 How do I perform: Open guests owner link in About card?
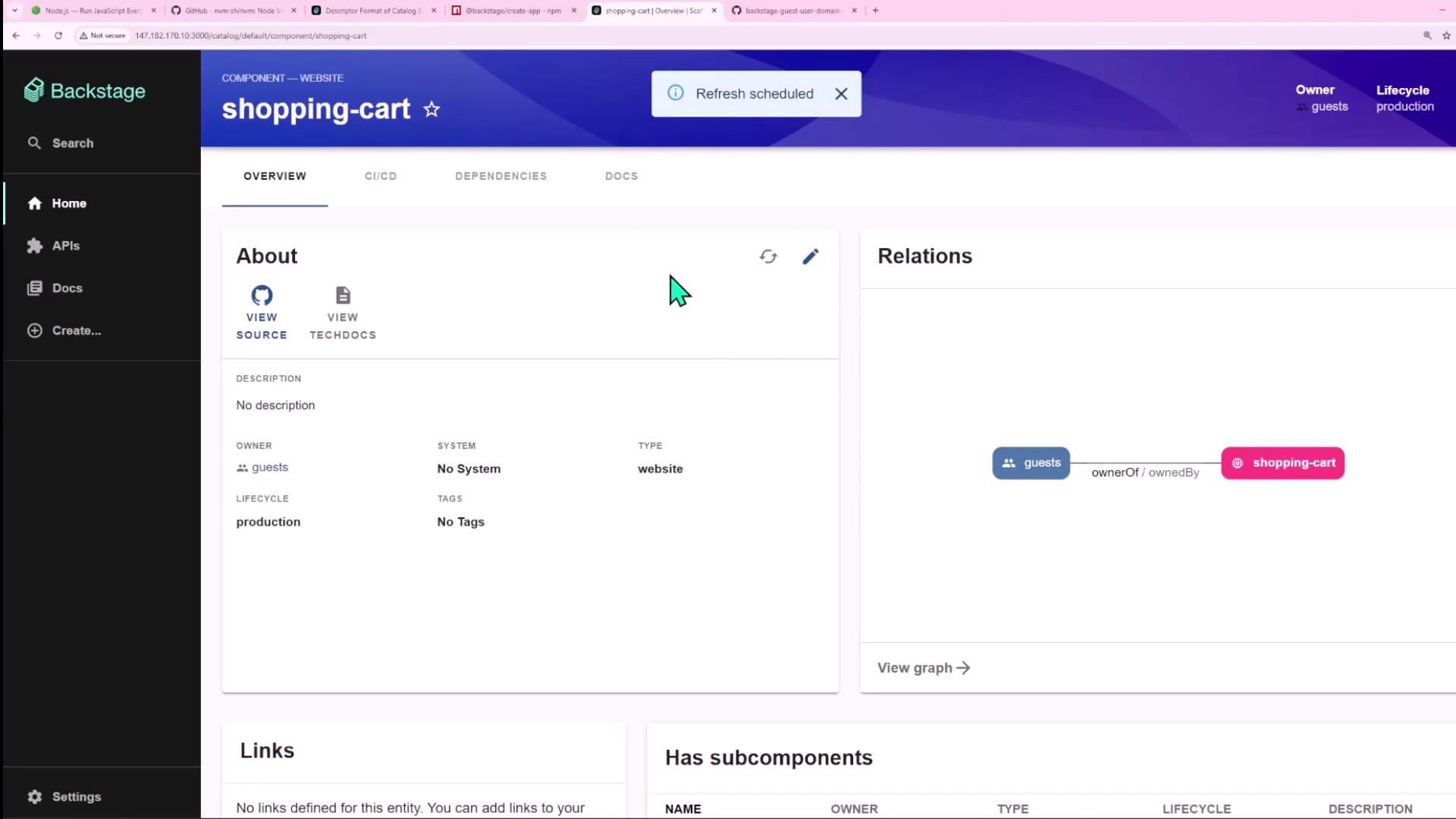click(x=270, y=468)
